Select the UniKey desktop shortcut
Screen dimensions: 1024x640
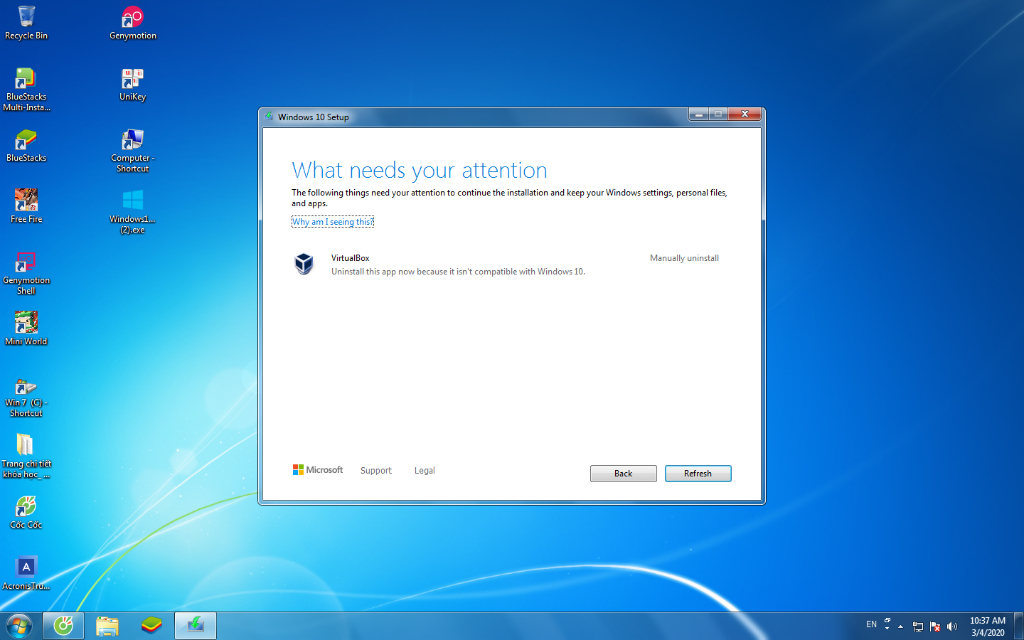(133, 85)
